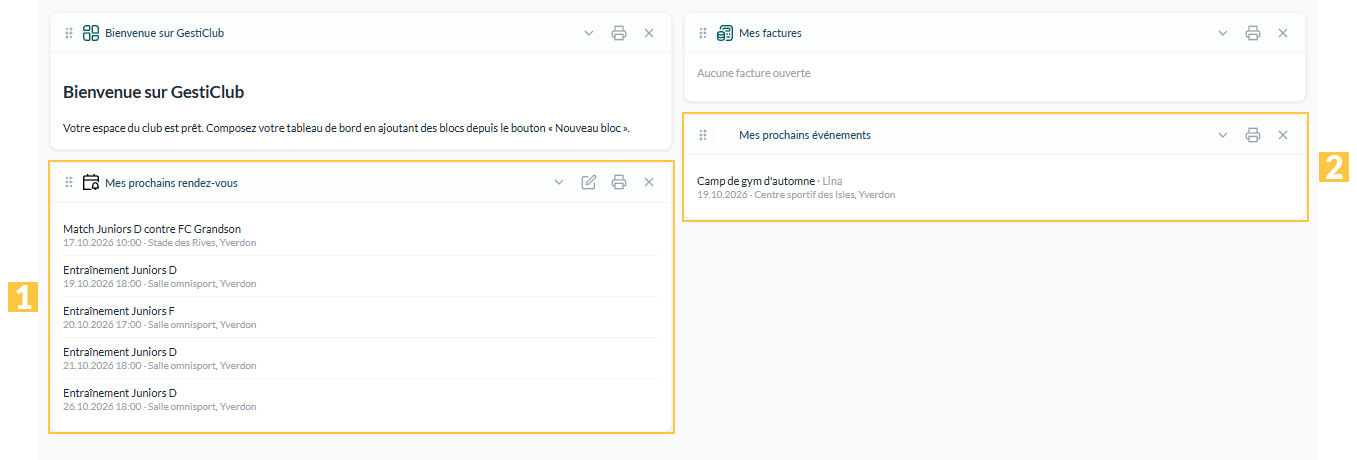Close the Bienvenue sur GestiClub block
The width and height of the screenshot is (1357, 460).
pyautogui.click(x=649, y=33)
